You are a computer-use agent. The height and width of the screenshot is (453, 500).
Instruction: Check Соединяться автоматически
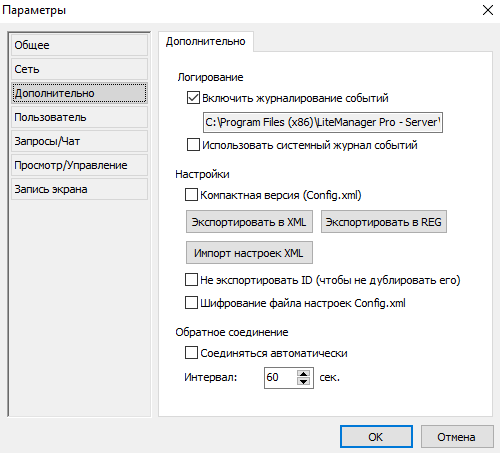pyautogui.click(x=191, y=353)
